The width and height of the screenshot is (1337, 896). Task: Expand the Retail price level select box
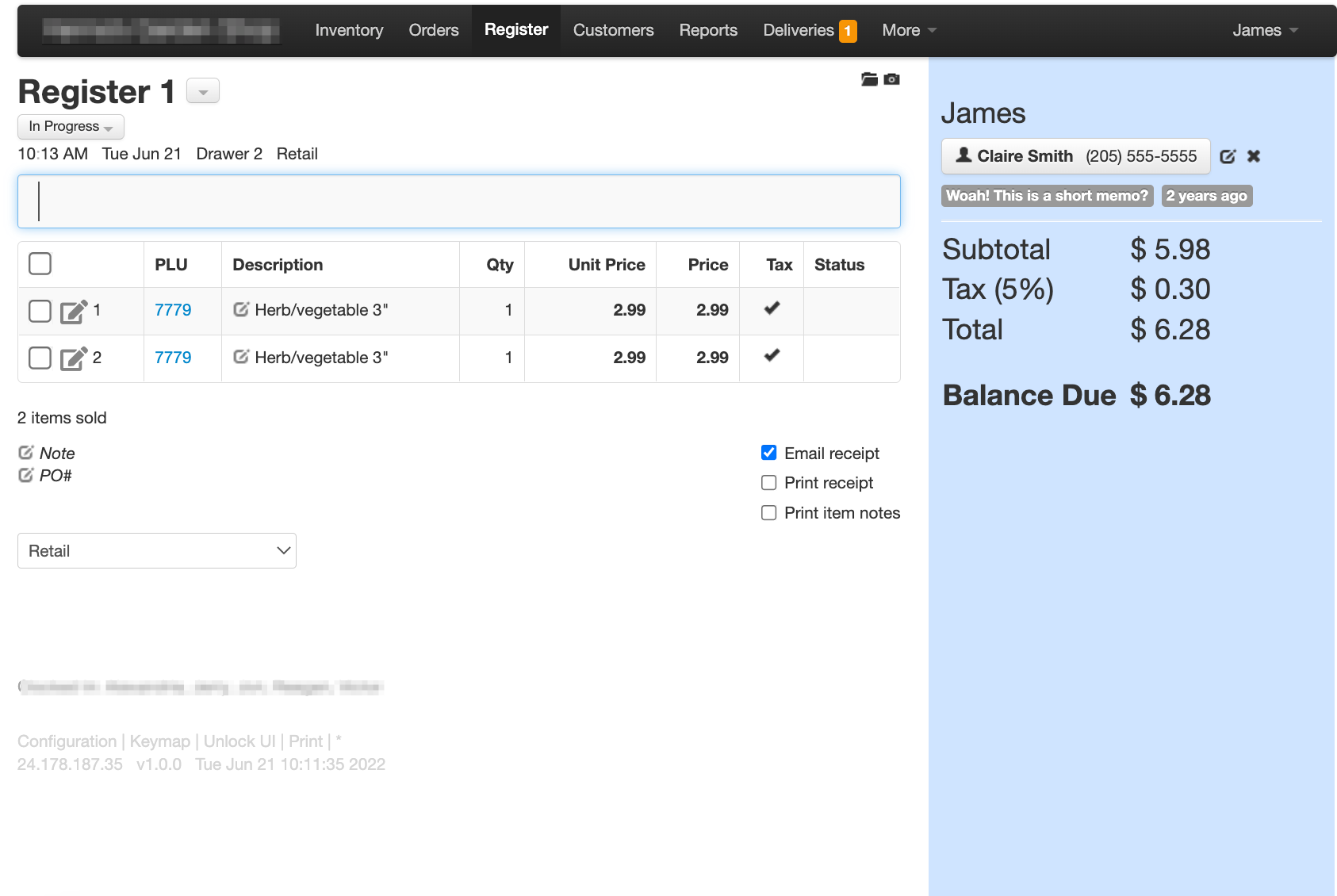157,551
